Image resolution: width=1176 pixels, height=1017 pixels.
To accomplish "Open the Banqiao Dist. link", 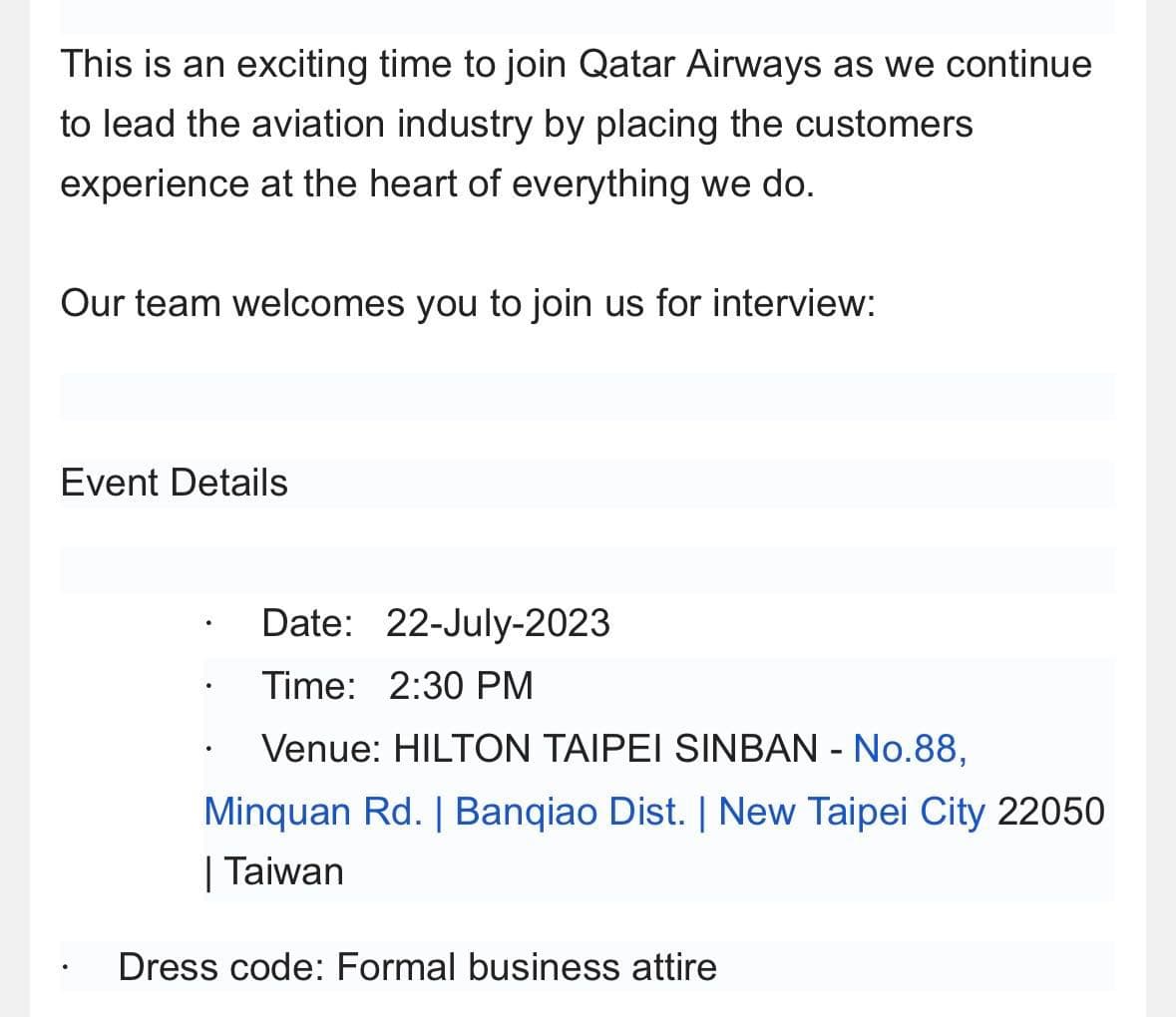I will click(570, 811).
